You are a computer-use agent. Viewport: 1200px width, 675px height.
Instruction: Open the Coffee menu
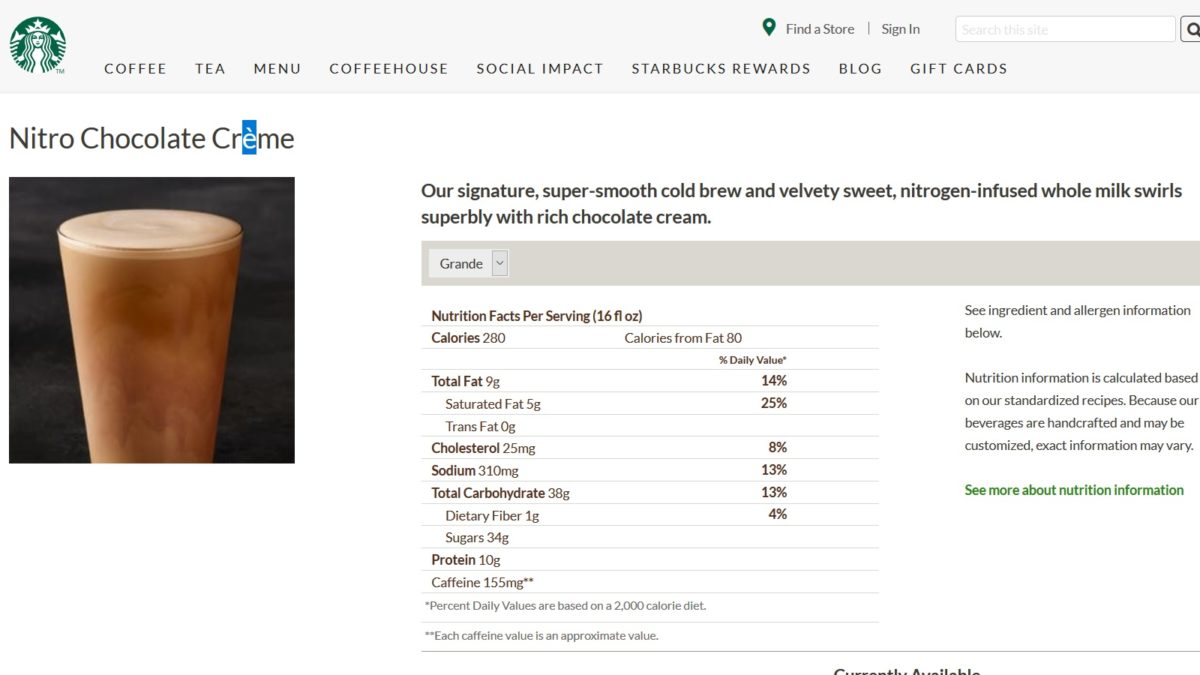[x=135, y=69]
